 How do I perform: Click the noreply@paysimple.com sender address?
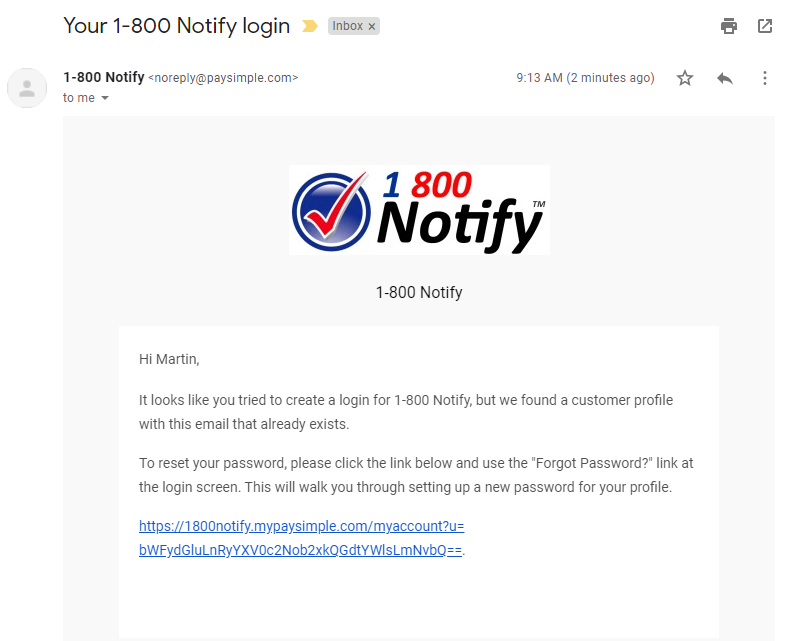point(223,78)
